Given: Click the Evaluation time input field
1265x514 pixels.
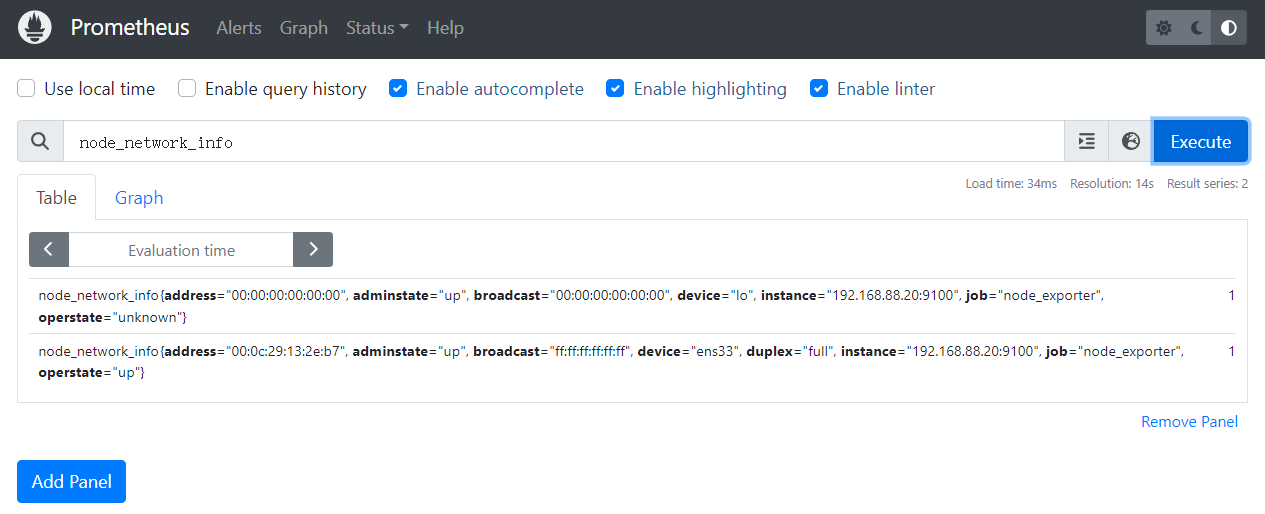Looking at the screenshot, I should (x=181, y=250).
